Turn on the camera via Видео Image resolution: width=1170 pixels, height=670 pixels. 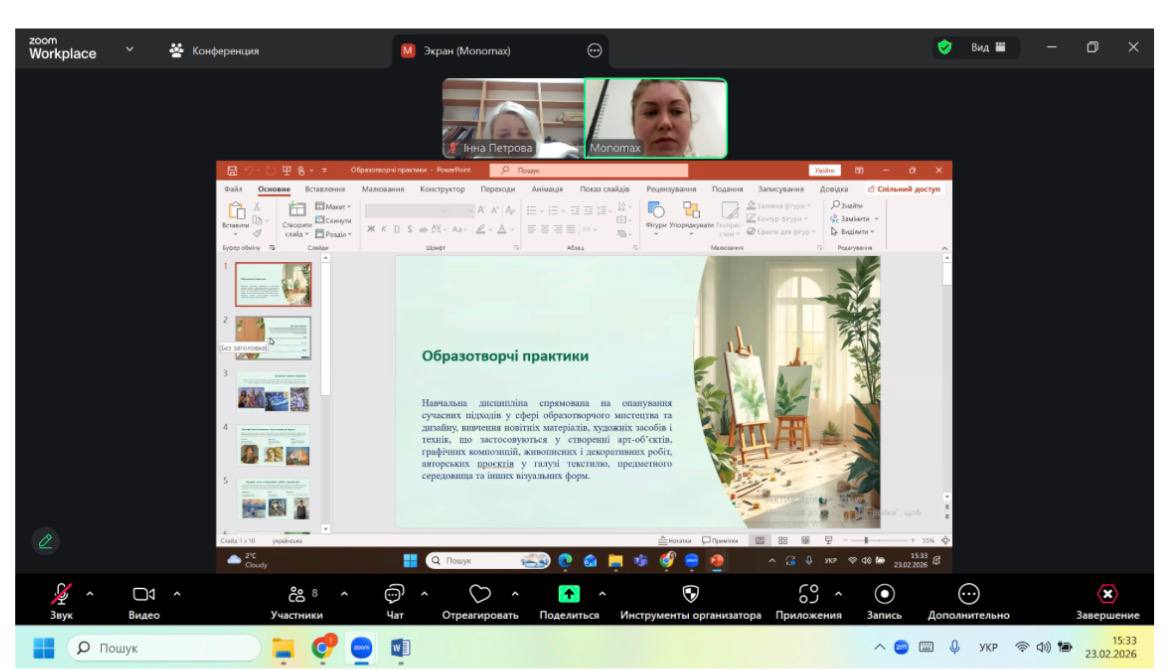[x=143, y=595]
